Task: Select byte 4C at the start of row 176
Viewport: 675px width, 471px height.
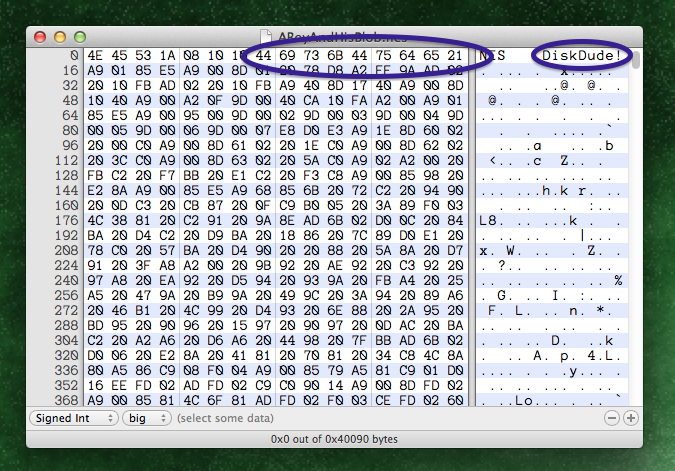Action: 95,220
